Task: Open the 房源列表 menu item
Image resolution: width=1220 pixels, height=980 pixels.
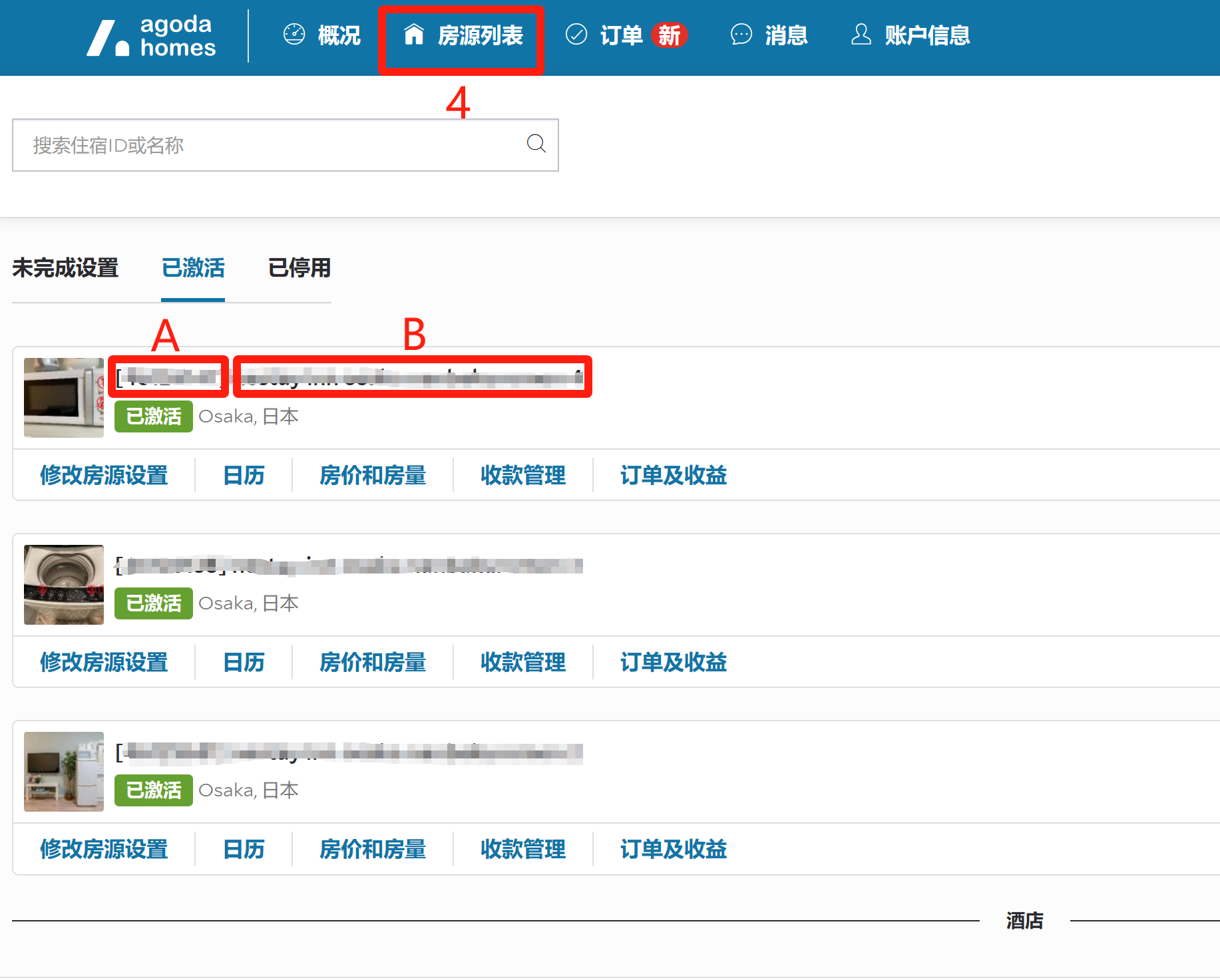Action: click(x=481, y=35)
